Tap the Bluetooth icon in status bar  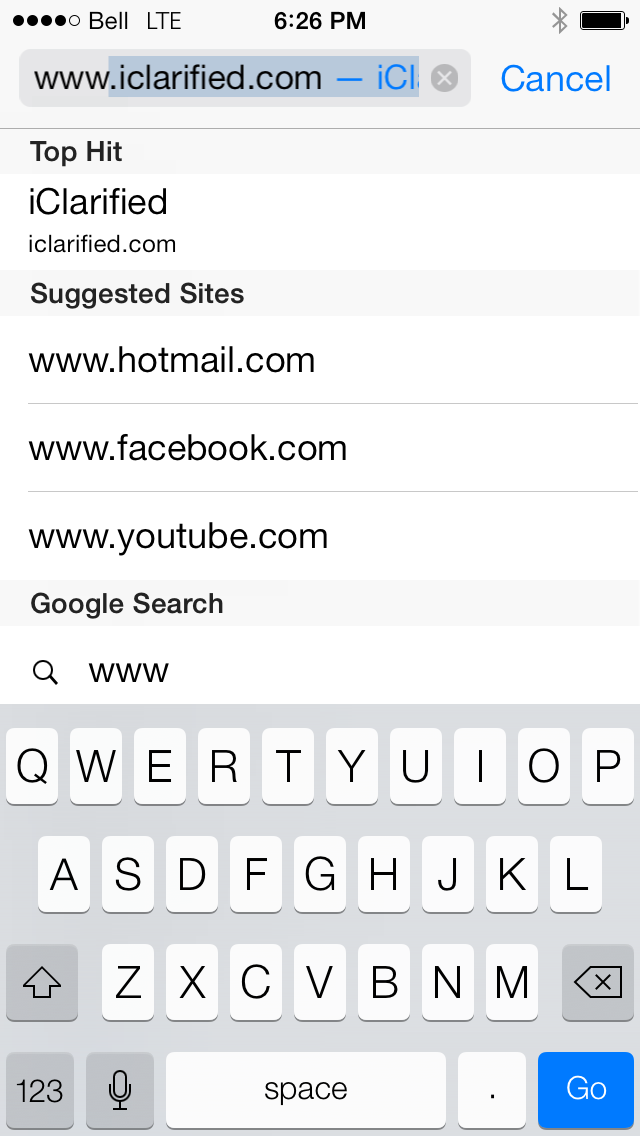tap(560, 21)
